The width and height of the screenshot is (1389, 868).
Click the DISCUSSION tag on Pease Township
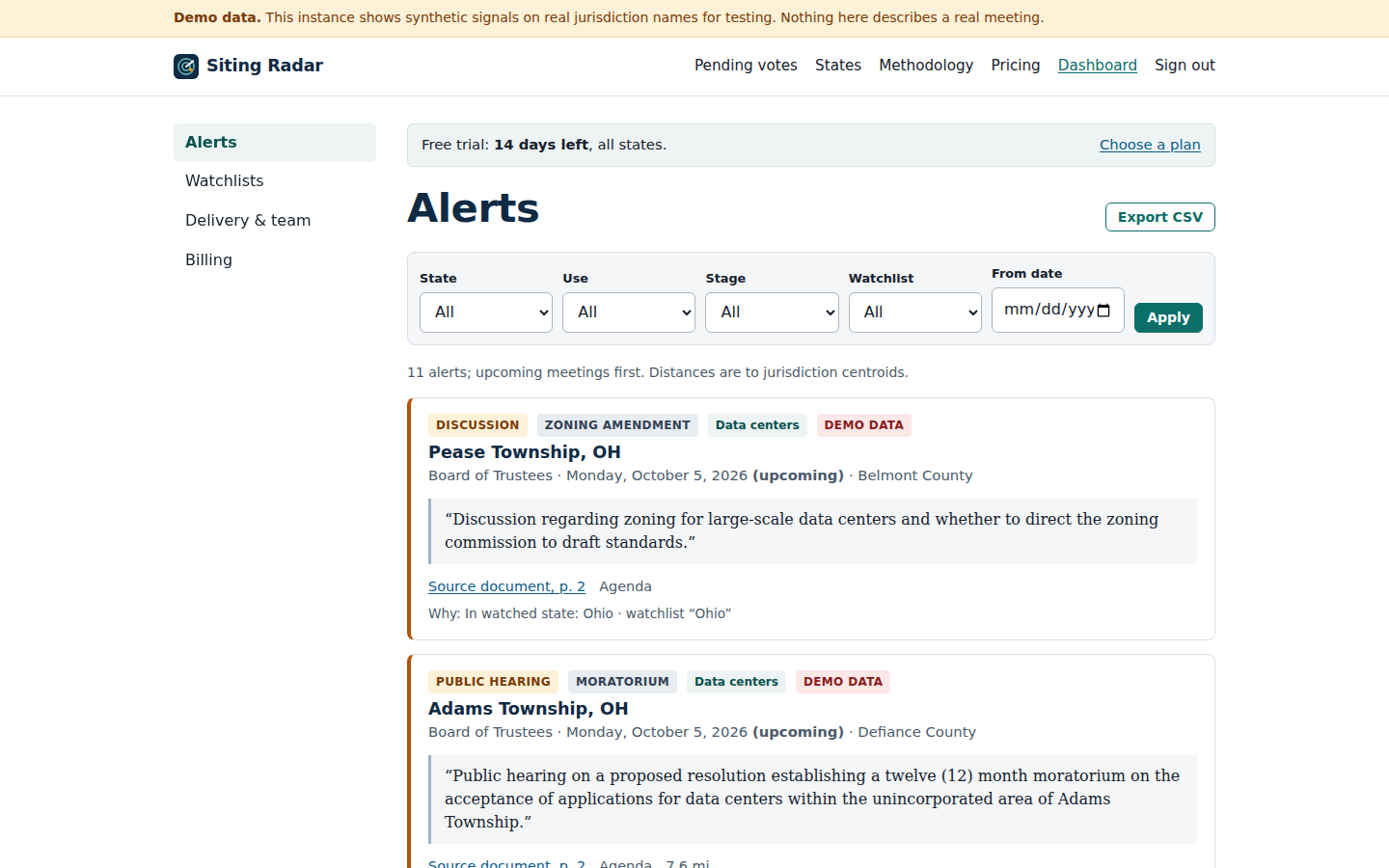tap(477, 425)
